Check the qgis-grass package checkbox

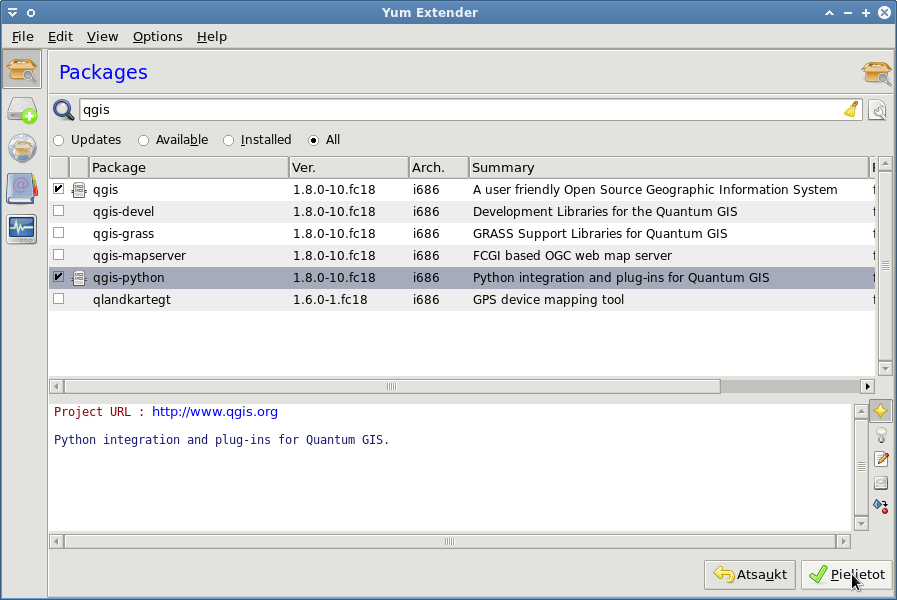pyautogui.click(x=58, y=233)
